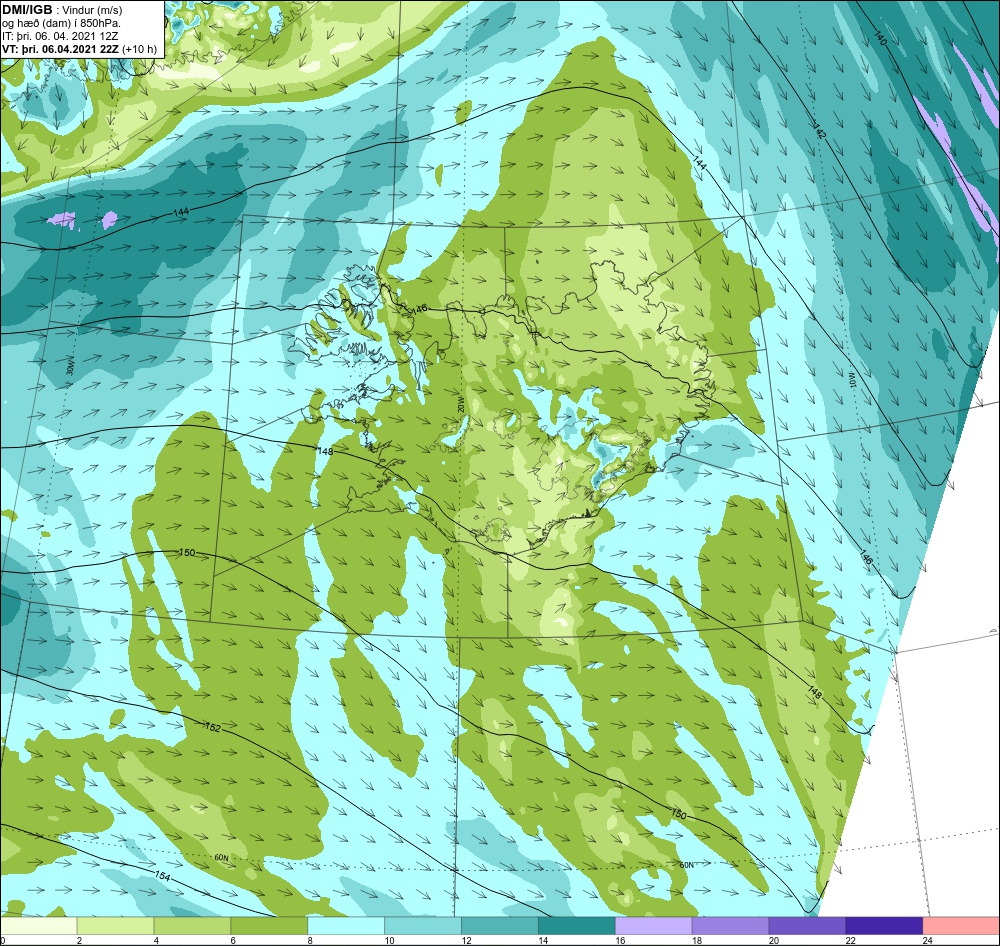Viewport: 1000px width, 946px height.
Task: Select the light cyan 8–10 m/s legend swatch
Action: tap(346, 926)
